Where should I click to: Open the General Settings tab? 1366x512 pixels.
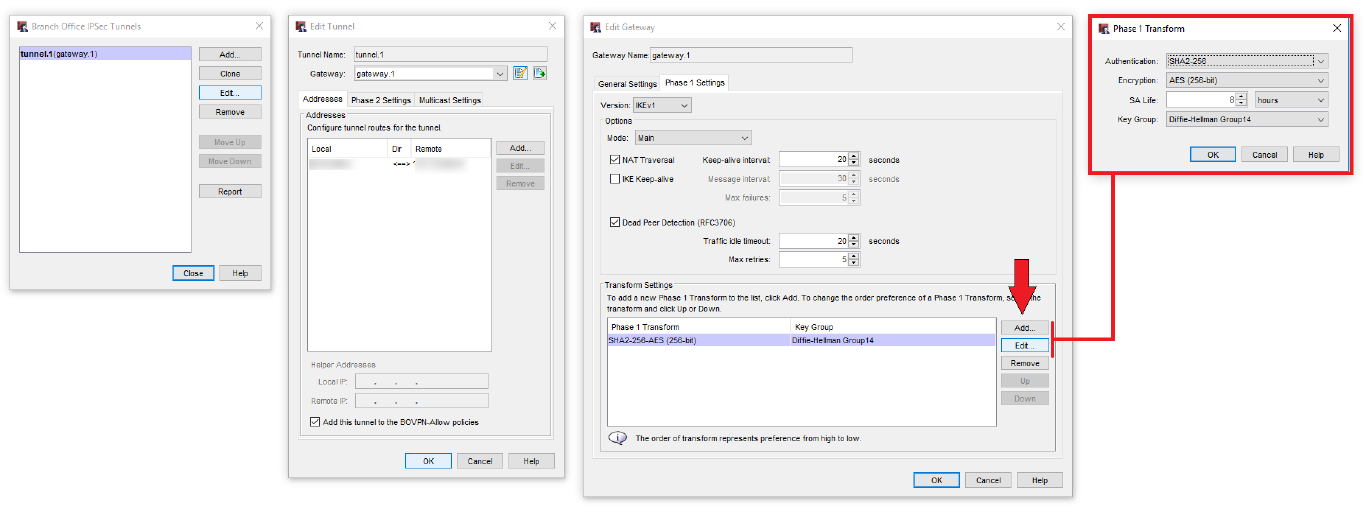coord(627,84)
